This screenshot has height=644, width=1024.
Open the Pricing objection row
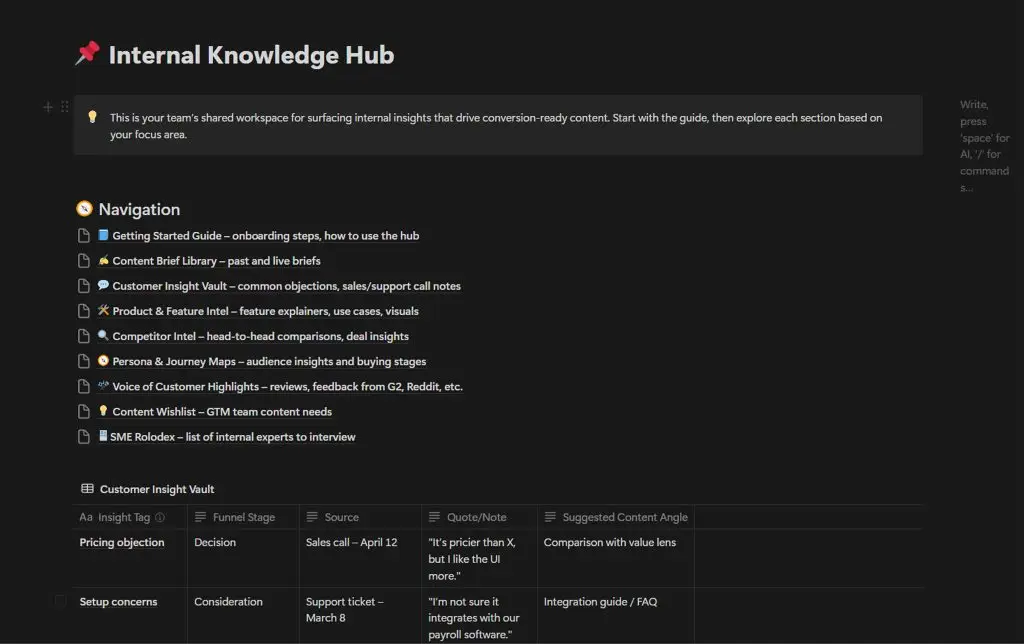click(x=122, y=542)
